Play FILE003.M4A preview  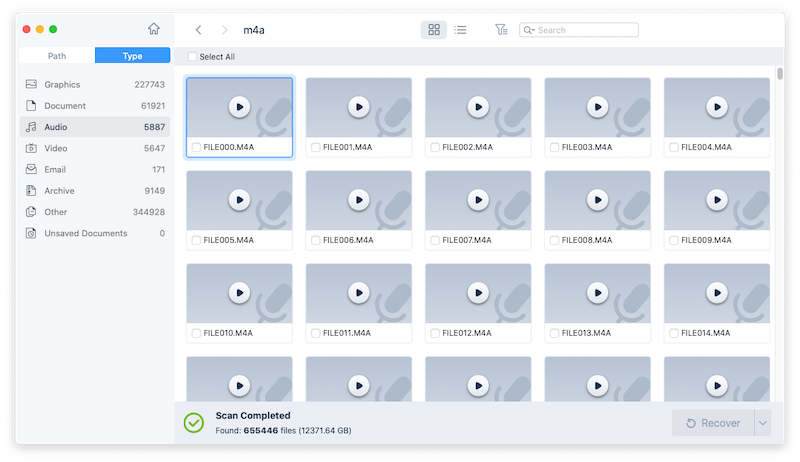pyautogui.click(x=597, y=107)
